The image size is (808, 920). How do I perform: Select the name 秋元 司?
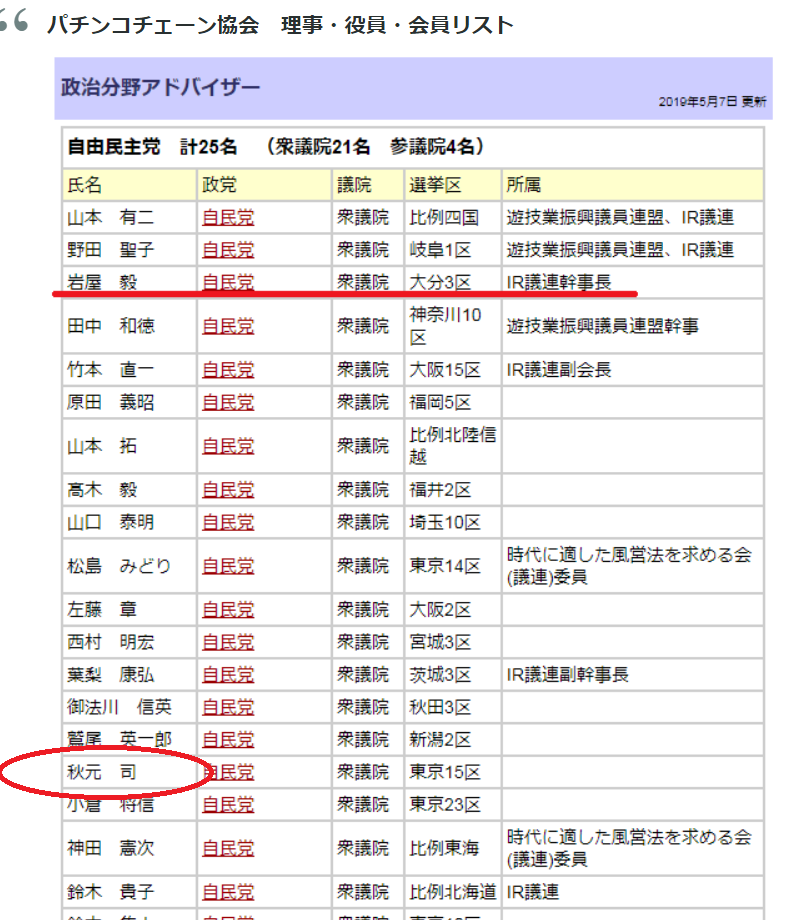pos(102,772)
